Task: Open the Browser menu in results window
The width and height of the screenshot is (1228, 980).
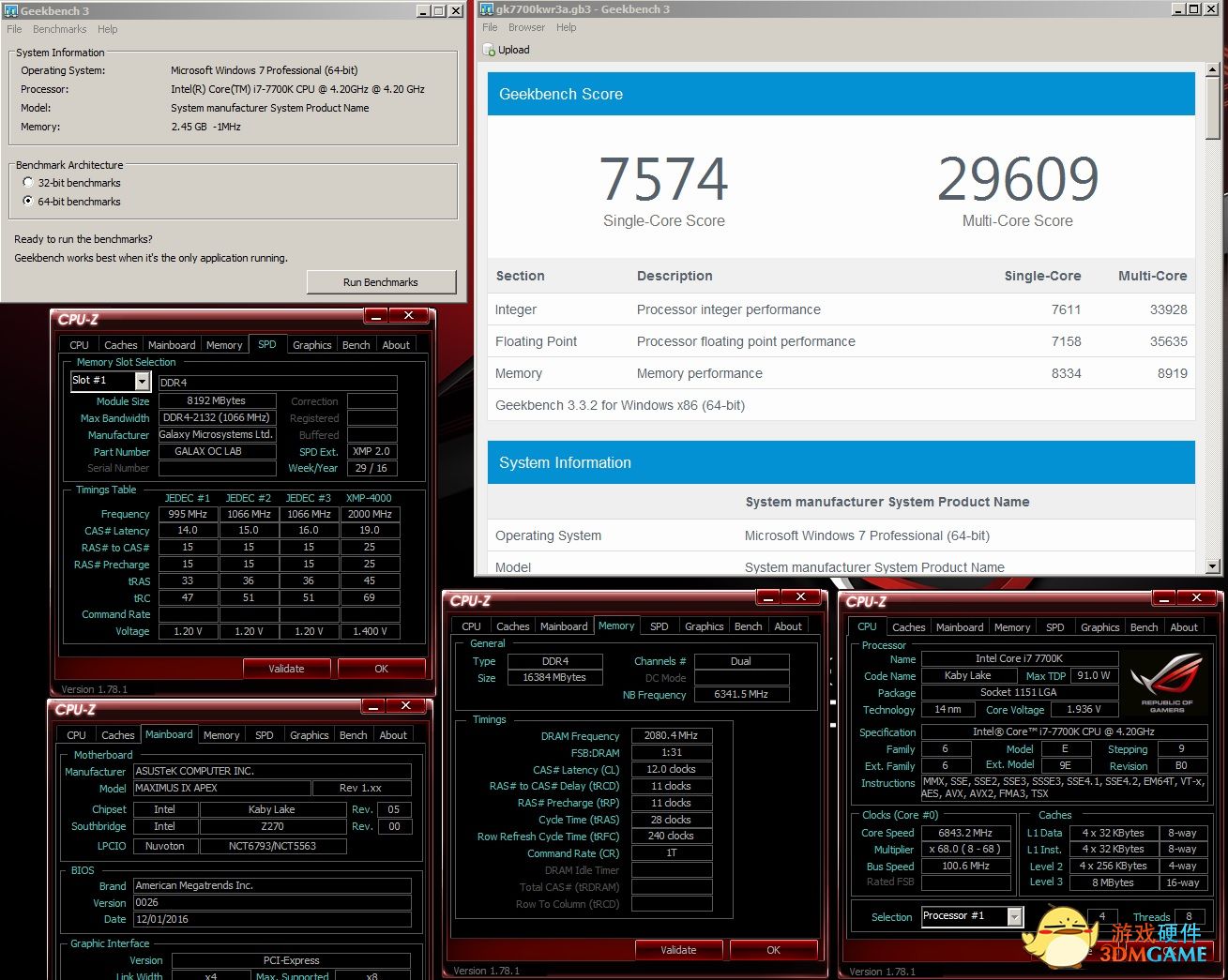Action: (x=526, y=27)
